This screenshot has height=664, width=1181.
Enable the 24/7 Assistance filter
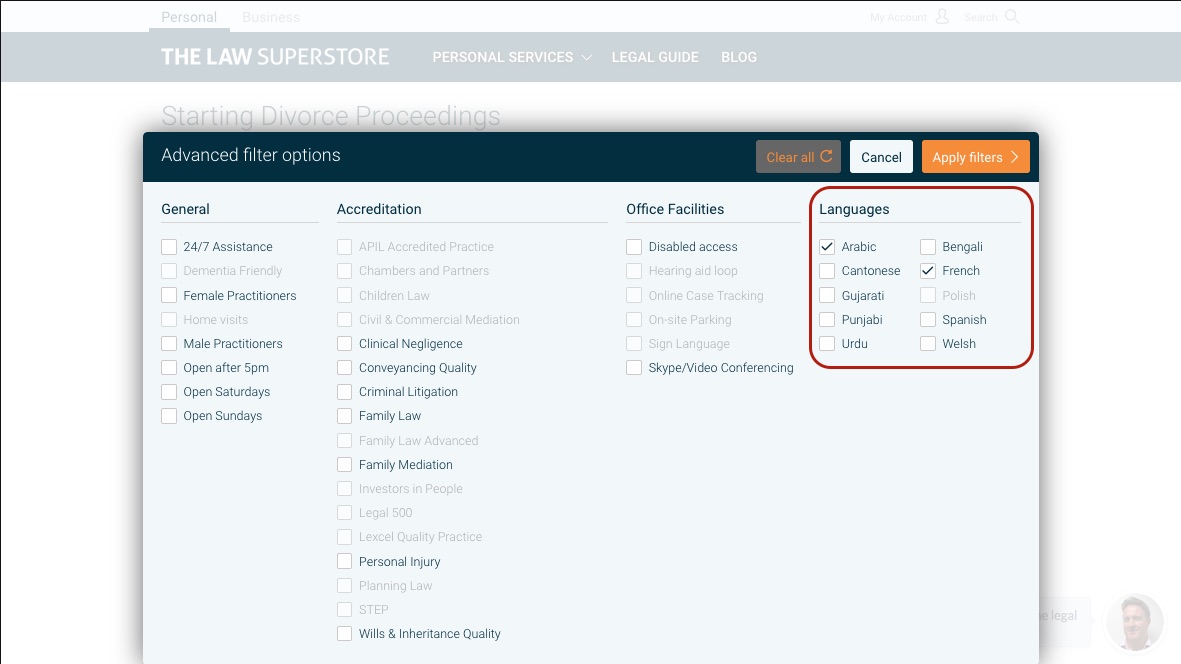169,246
